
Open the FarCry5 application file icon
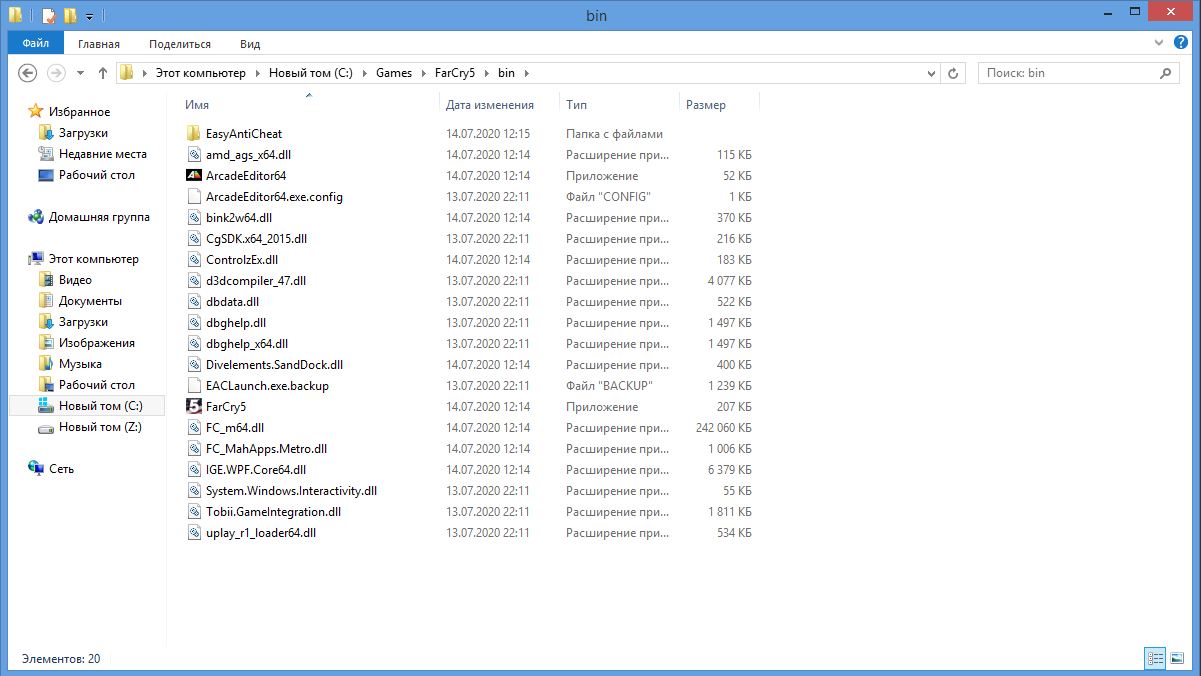pyautogui.click(x=195, y=407)
